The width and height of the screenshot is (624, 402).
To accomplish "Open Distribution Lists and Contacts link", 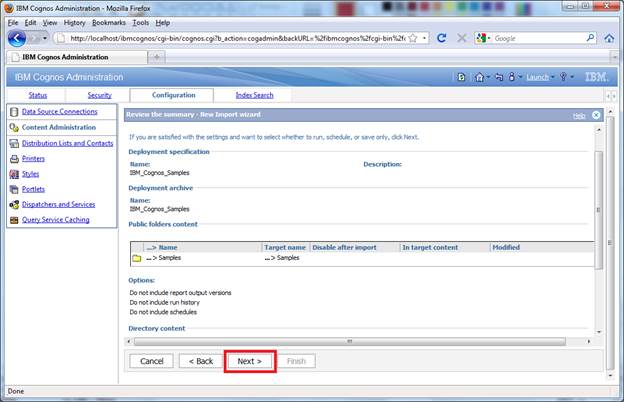I will pyautogui.click(x=68, y=143).
